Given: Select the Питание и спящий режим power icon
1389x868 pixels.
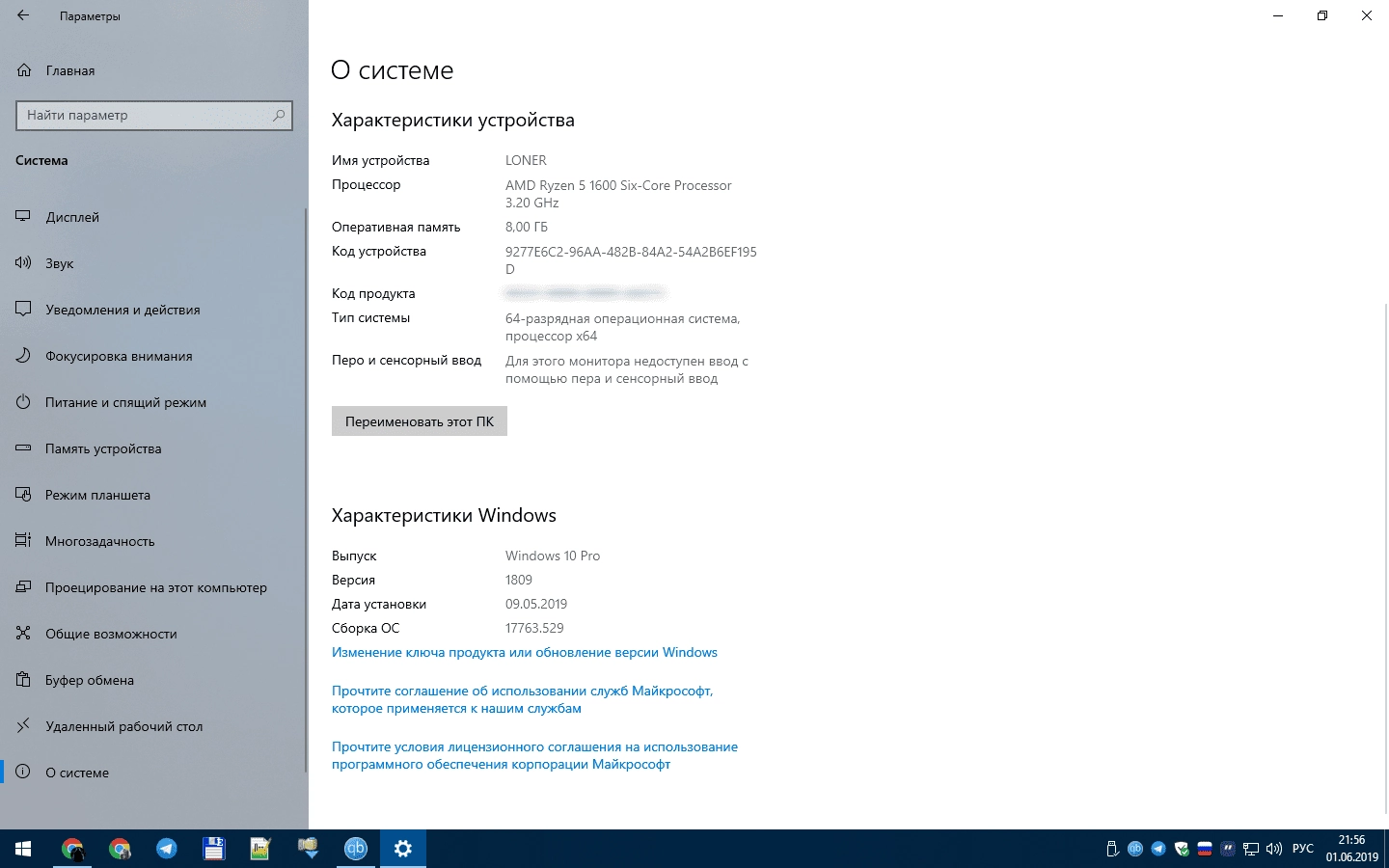Looking at the screenshot, I should [24, 402].
